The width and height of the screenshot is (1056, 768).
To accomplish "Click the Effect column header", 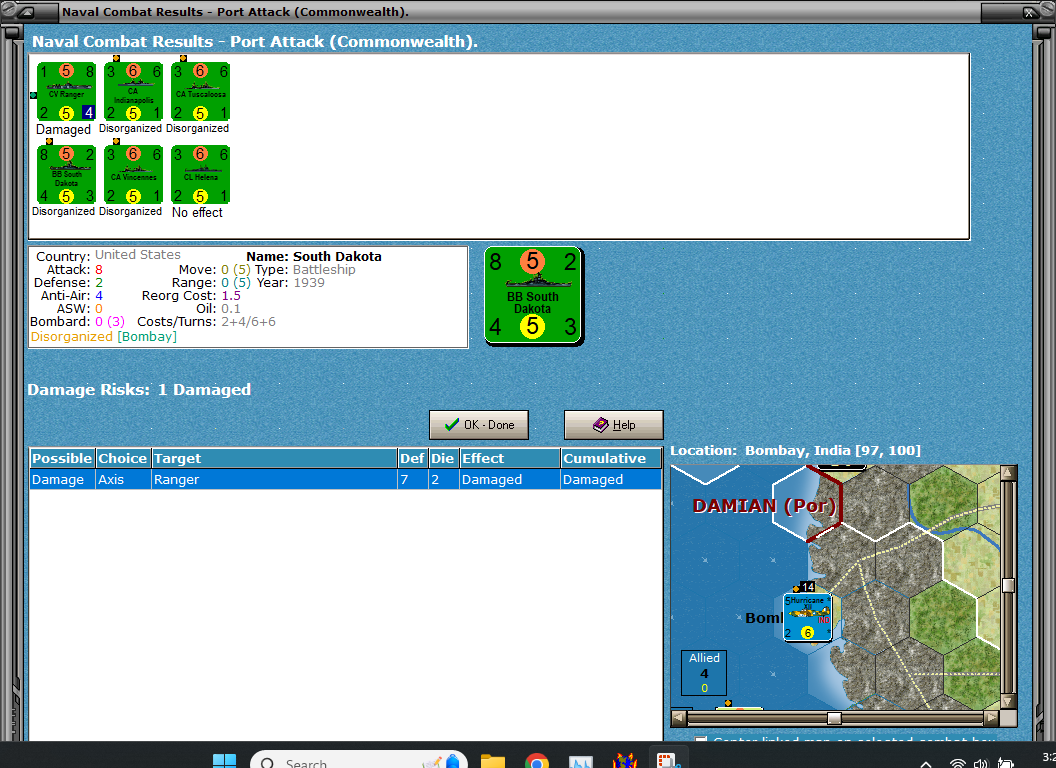I will 510,458.
